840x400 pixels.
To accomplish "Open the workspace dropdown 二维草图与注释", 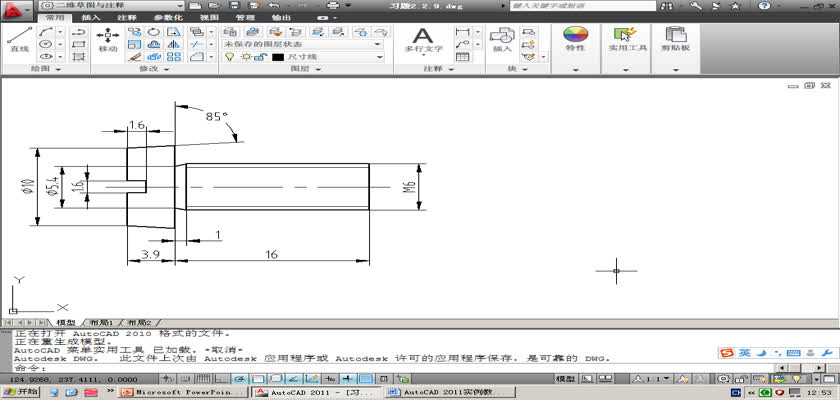I will coord(112,5).
